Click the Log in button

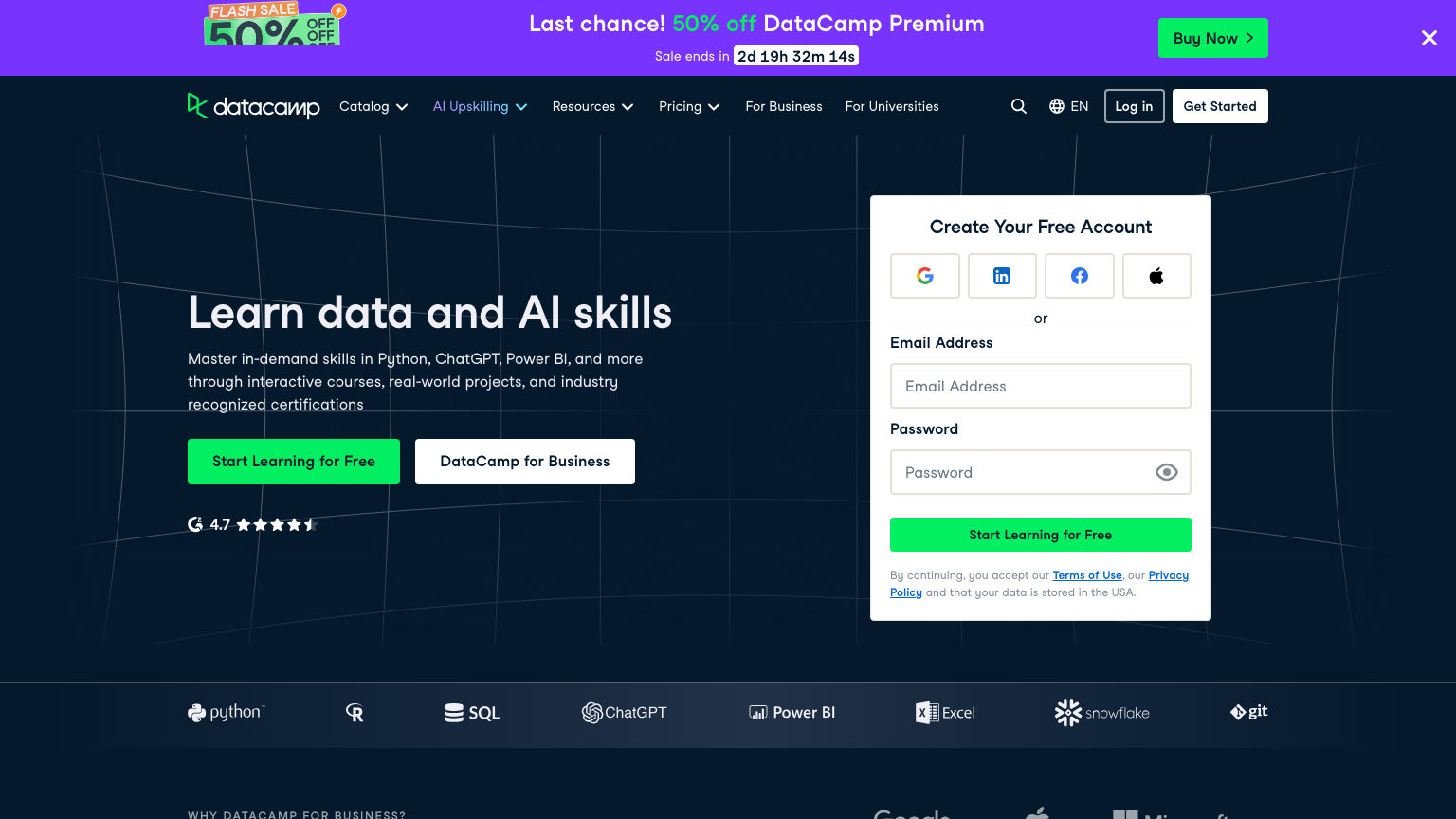click(1134, 106)
